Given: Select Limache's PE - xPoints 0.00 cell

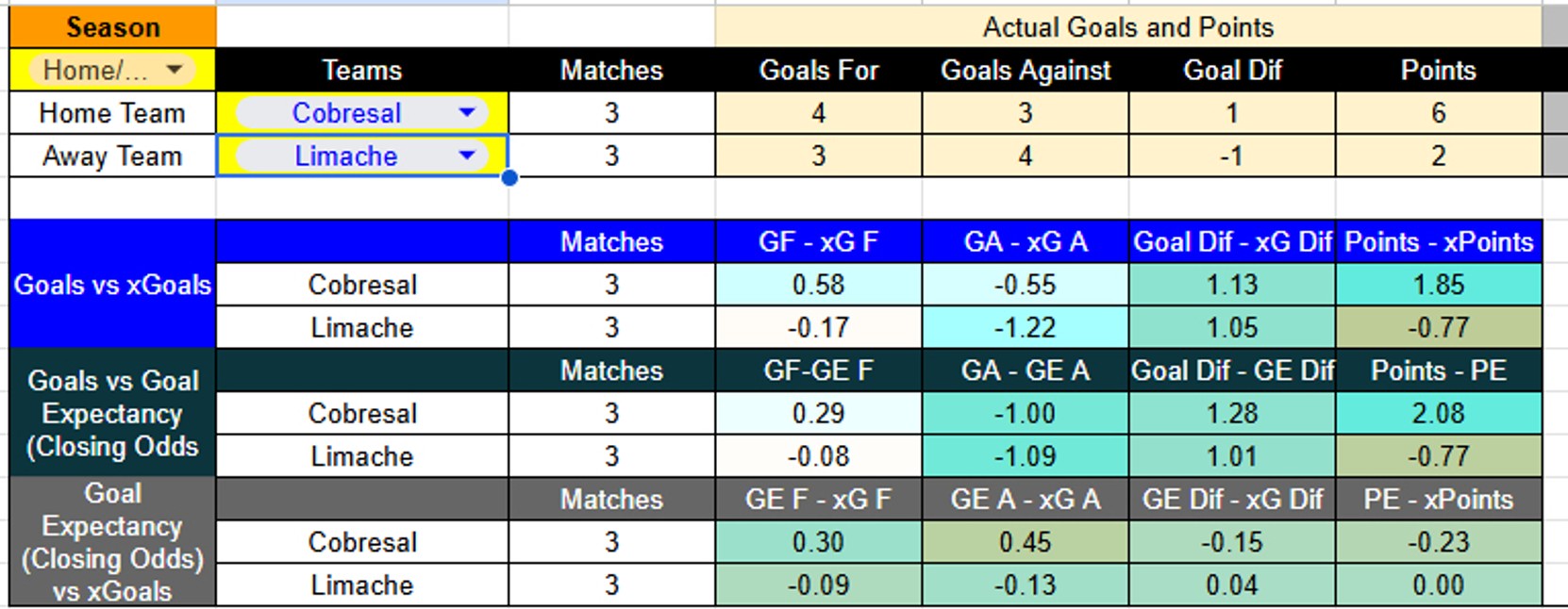Looking at the screenshot, I should tap(1436, 584).
